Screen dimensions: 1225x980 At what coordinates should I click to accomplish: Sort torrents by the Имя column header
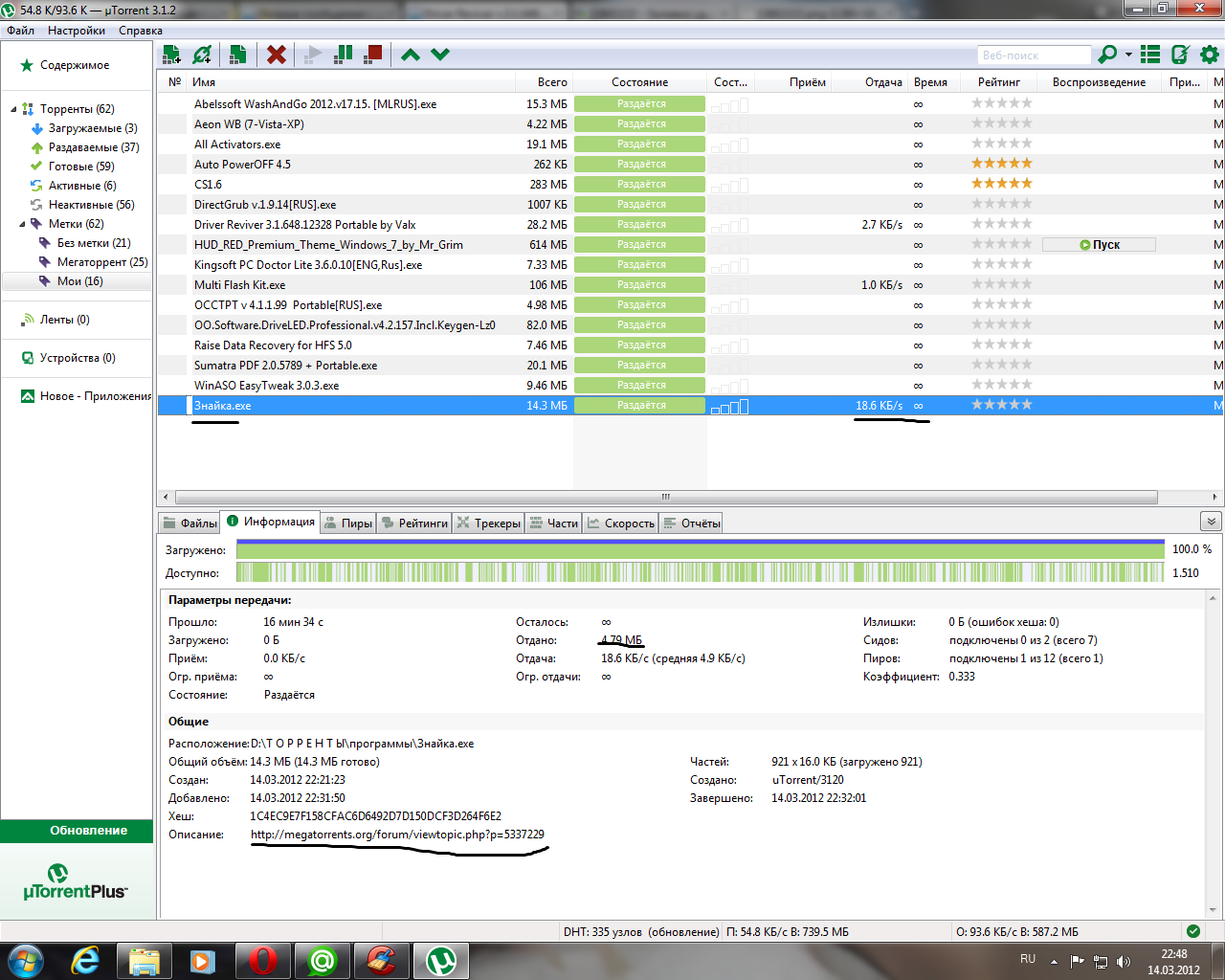[x=350, y=82]
